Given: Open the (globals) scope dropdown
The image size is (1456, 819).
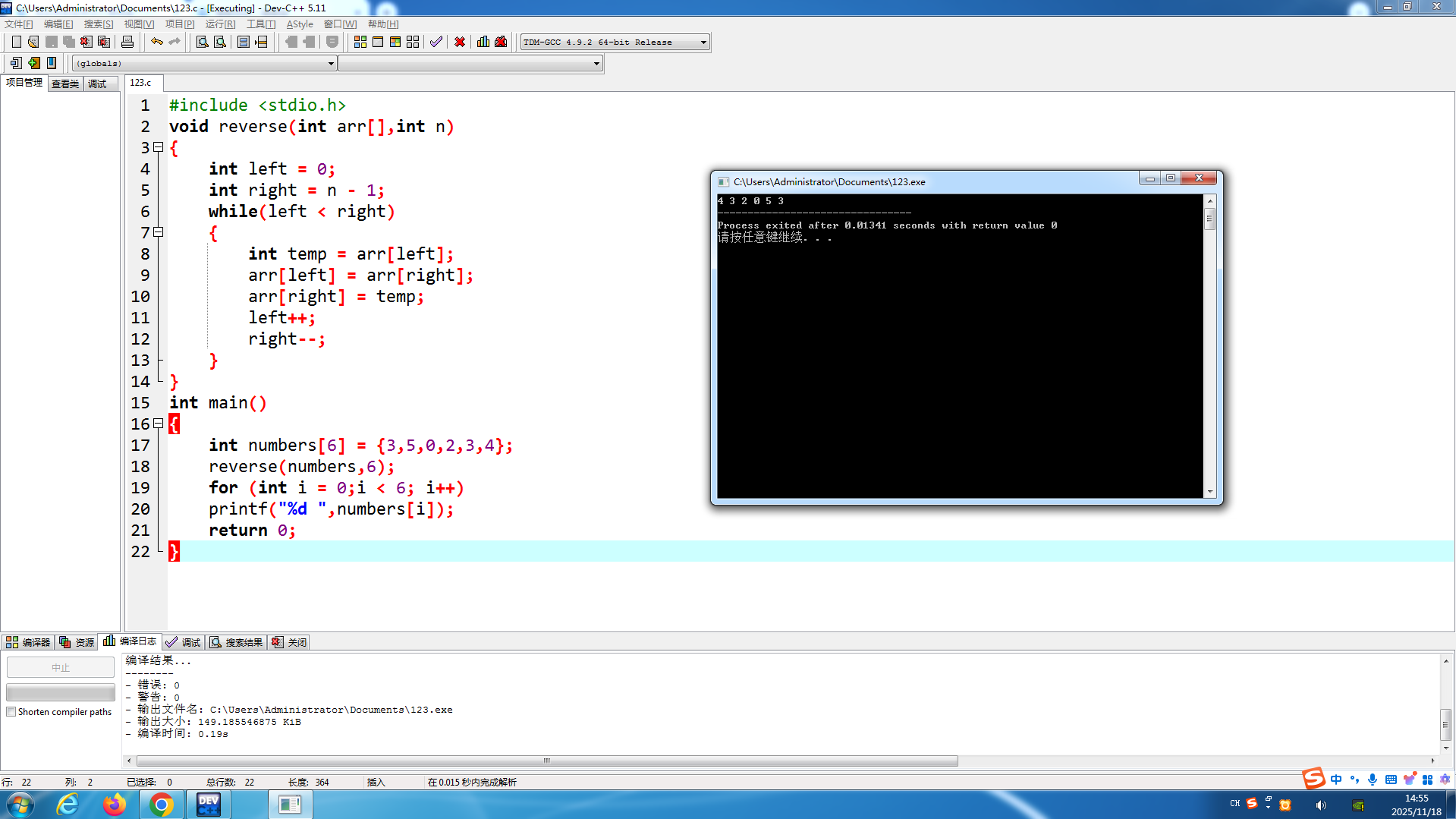Looking at the screenshot, I should click(331, 64).
